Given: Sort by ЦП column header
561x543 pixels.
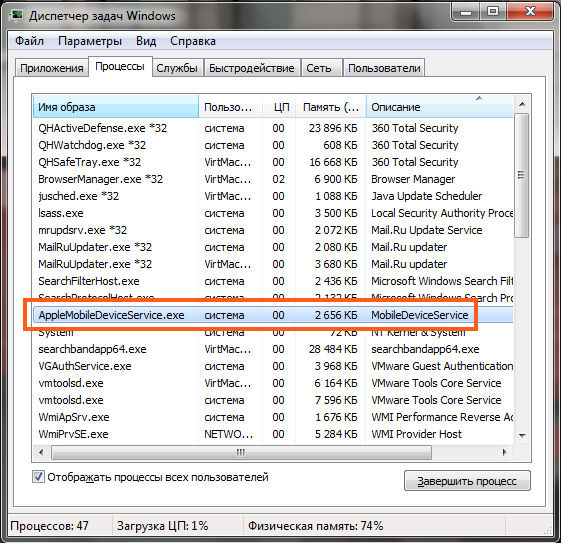Looking at the screenshot, I should coord(279,107).
